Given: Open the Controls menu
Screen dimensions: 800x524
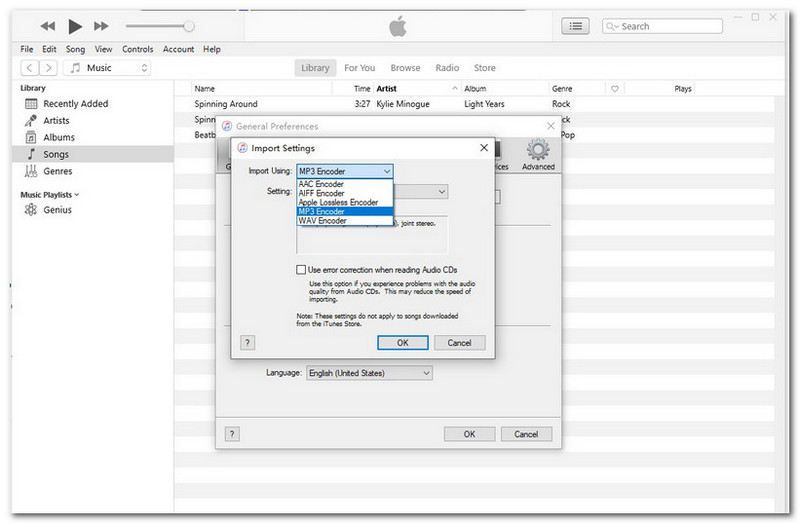Looking at the screenshot, I should [137, 49].
